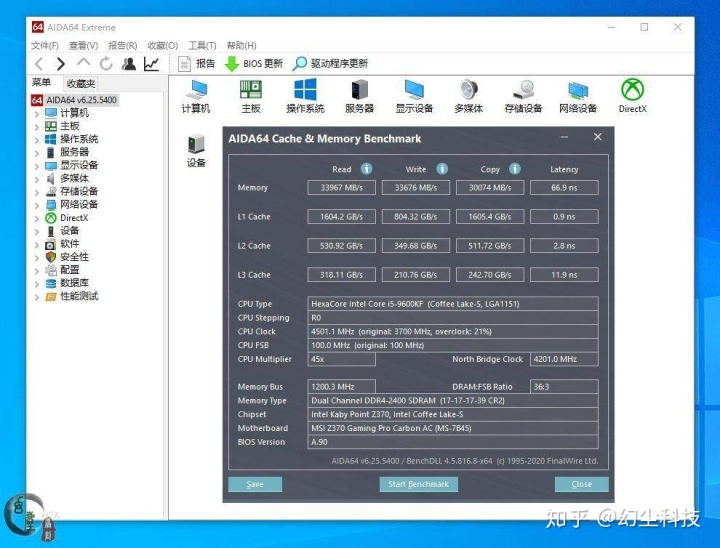Open the 报告(R) menu
The image size is (720, 548).
coord(123,45)
